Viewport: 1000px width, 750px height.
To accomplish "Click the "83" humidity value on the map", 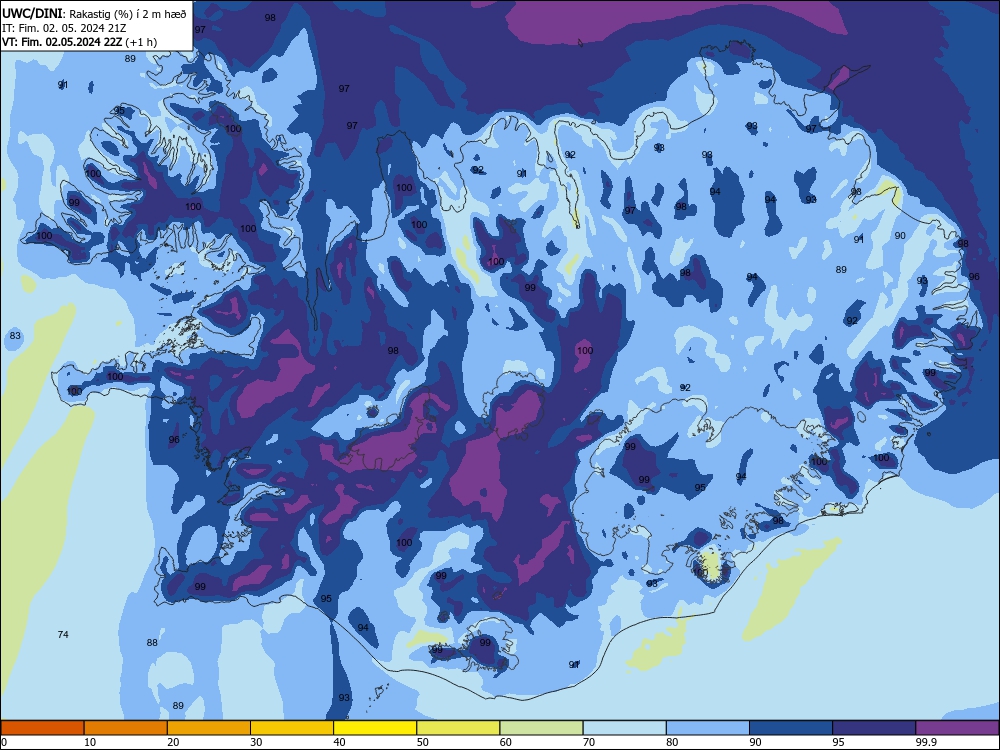I will point(15,335).
